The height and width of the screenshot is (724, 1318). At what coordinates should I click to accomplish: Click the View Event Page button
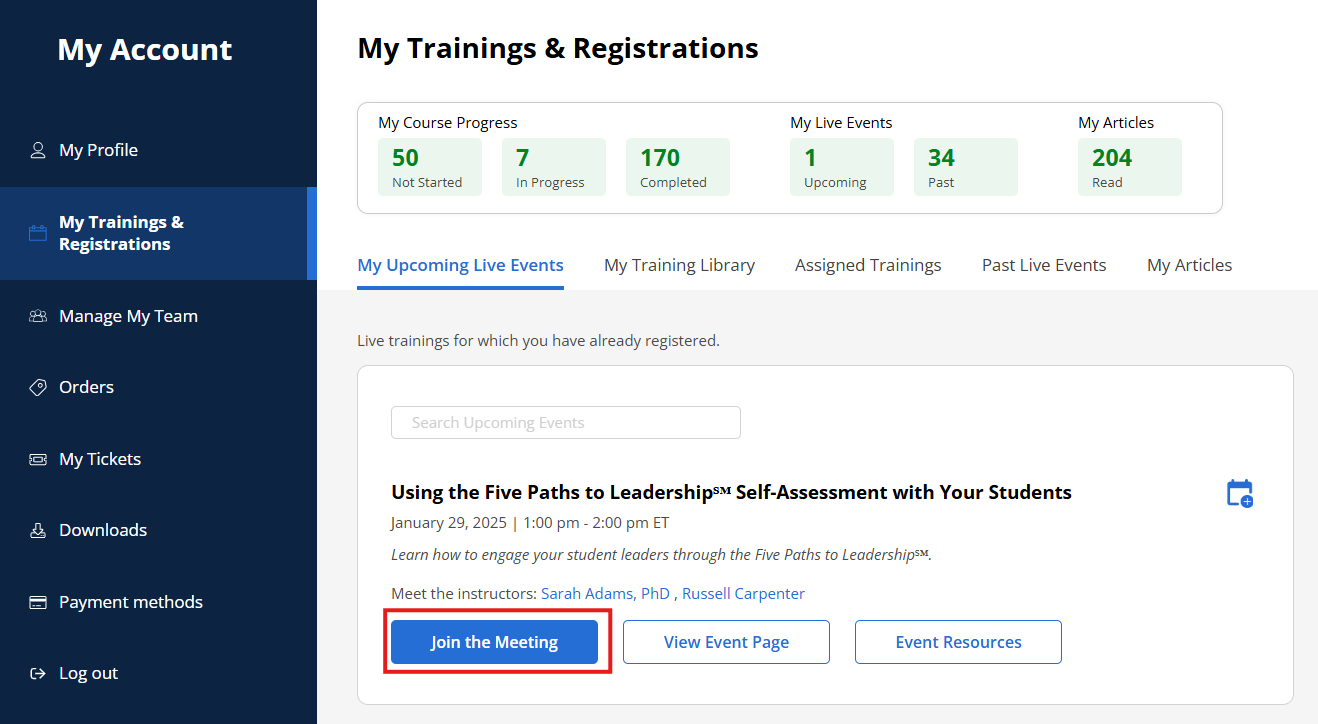(x=726, y=642)
